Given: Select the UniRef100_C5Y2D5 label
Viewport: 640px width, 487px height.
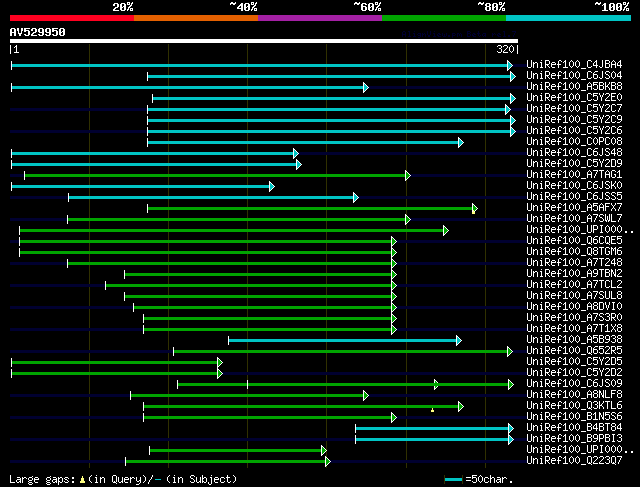Looking at the screenshot, I should tap(574, 362).
